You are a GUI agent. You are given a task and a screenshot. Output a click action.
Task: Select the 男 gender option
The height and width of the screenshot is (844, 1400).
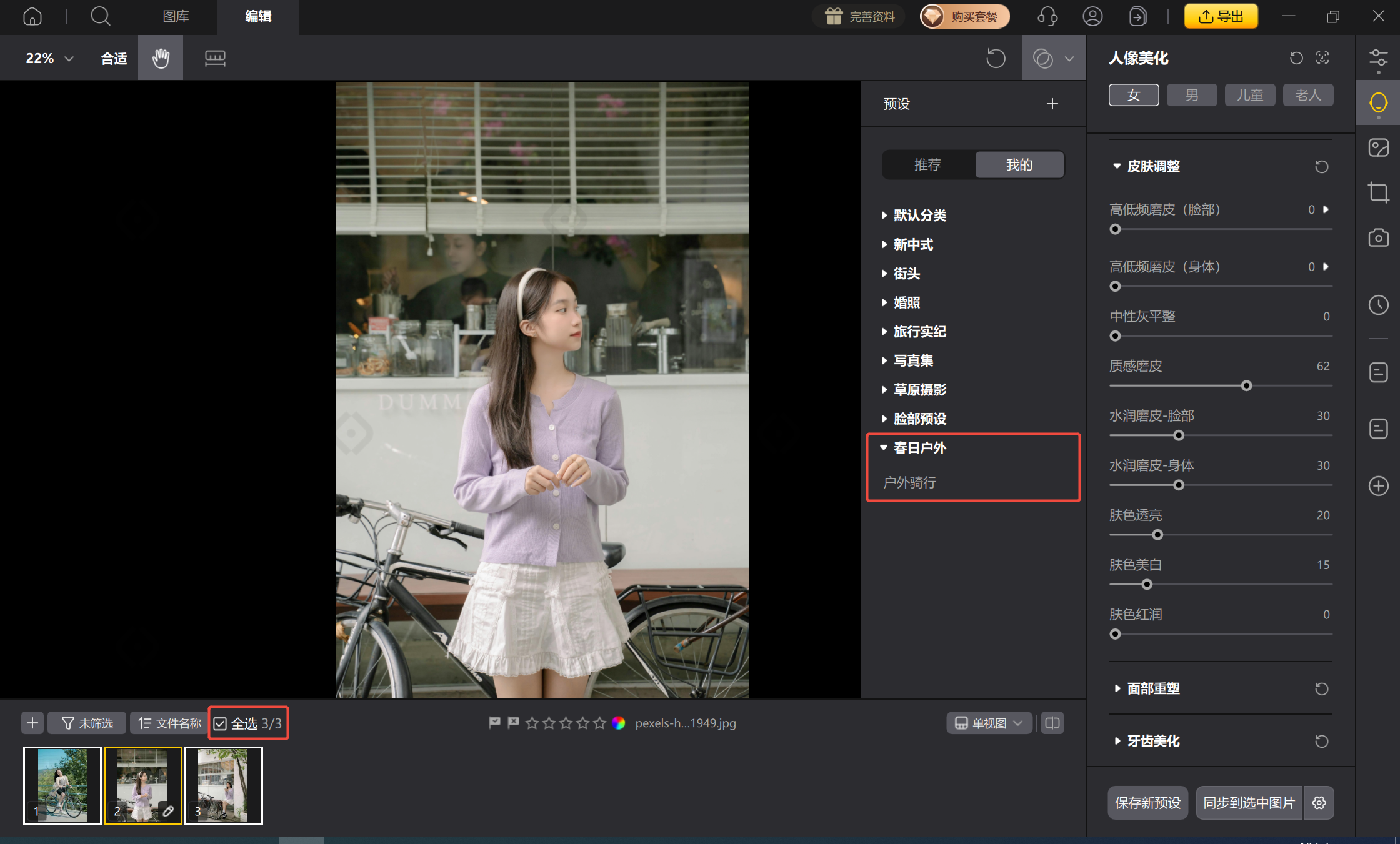coord(1191,95)
